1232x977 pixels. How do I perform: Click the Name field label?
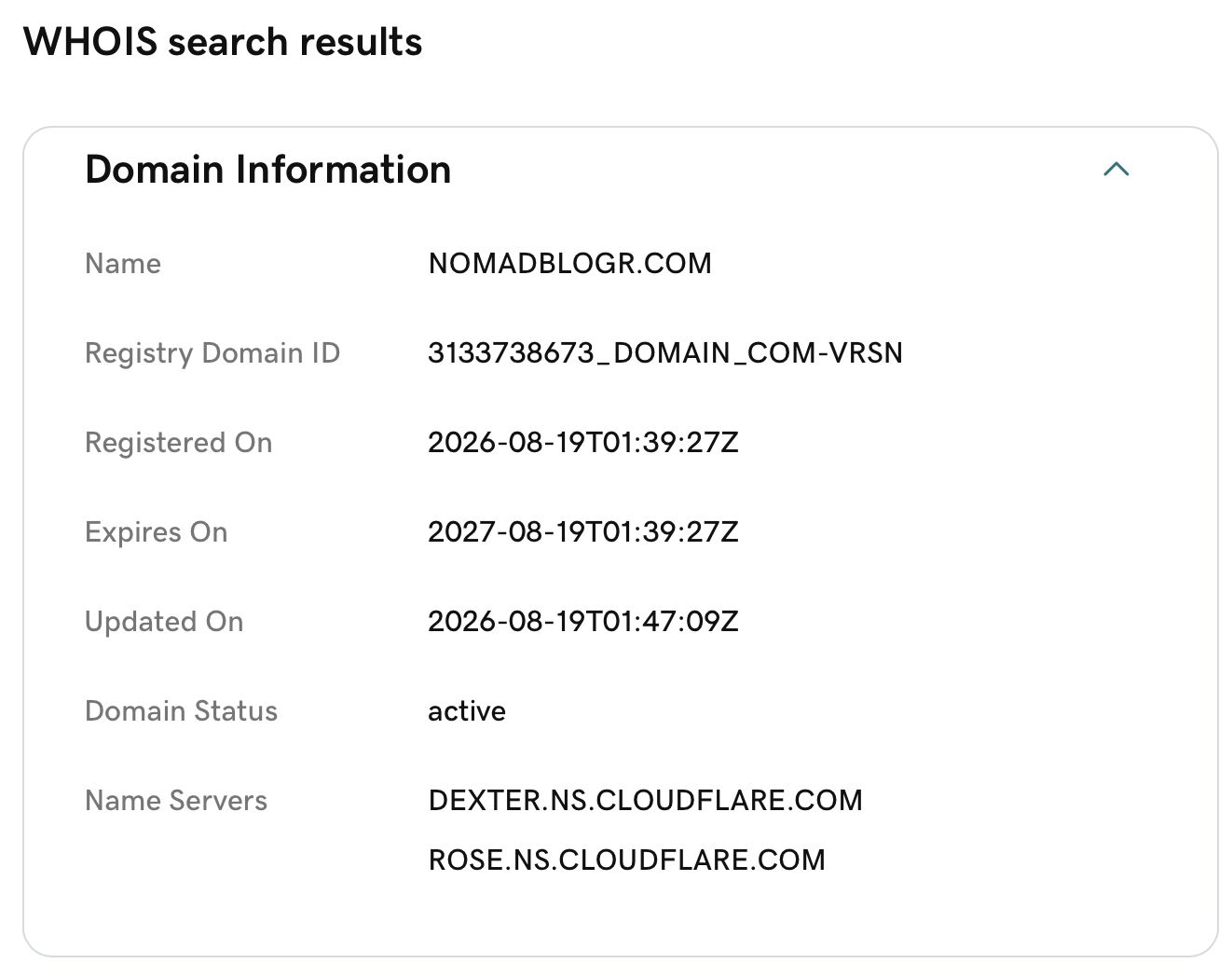[123, 264]
